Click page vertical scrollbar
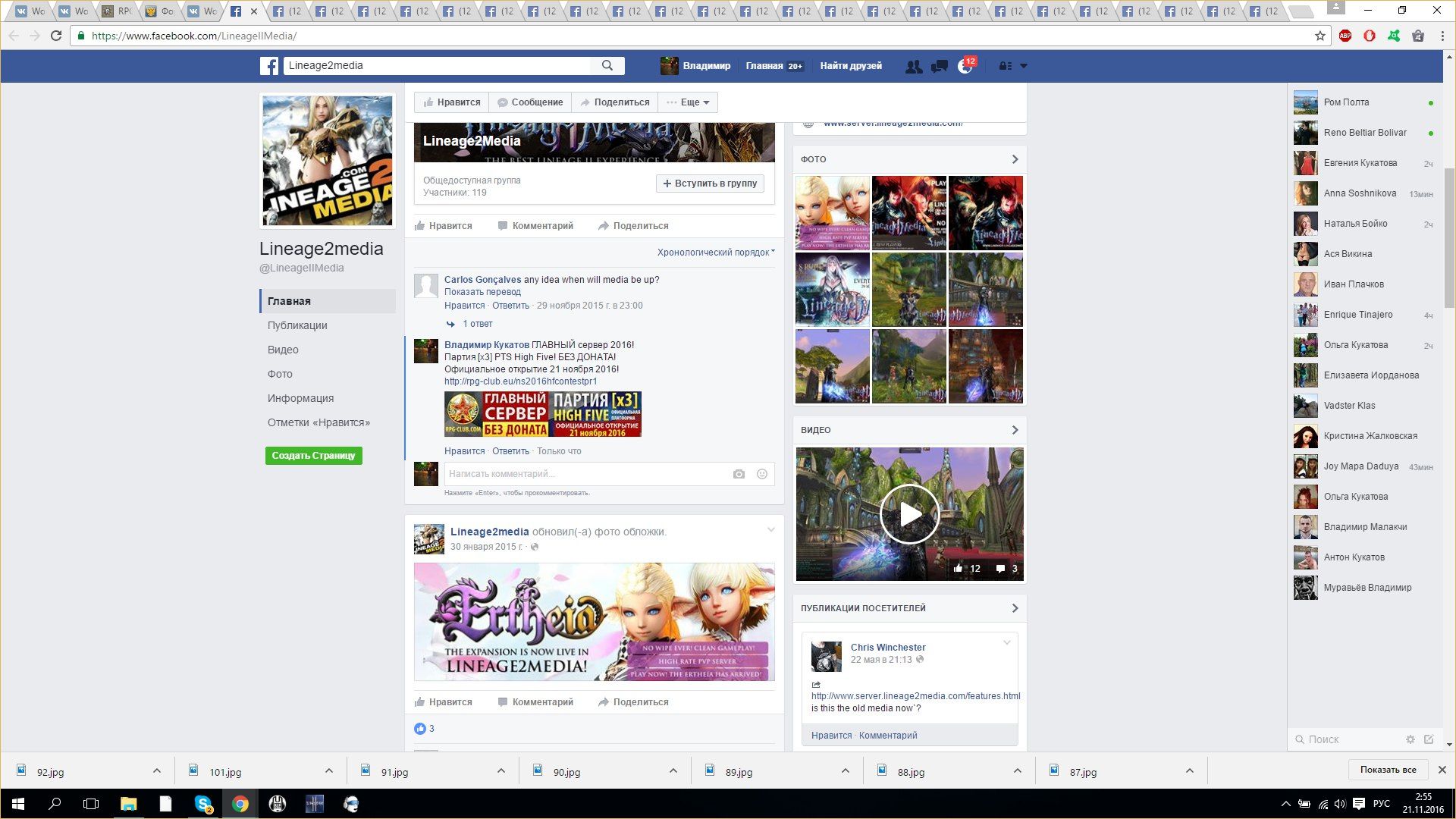Viewport: 1456px width, 819px height. pyautogui.click(x=1449, y=238)
